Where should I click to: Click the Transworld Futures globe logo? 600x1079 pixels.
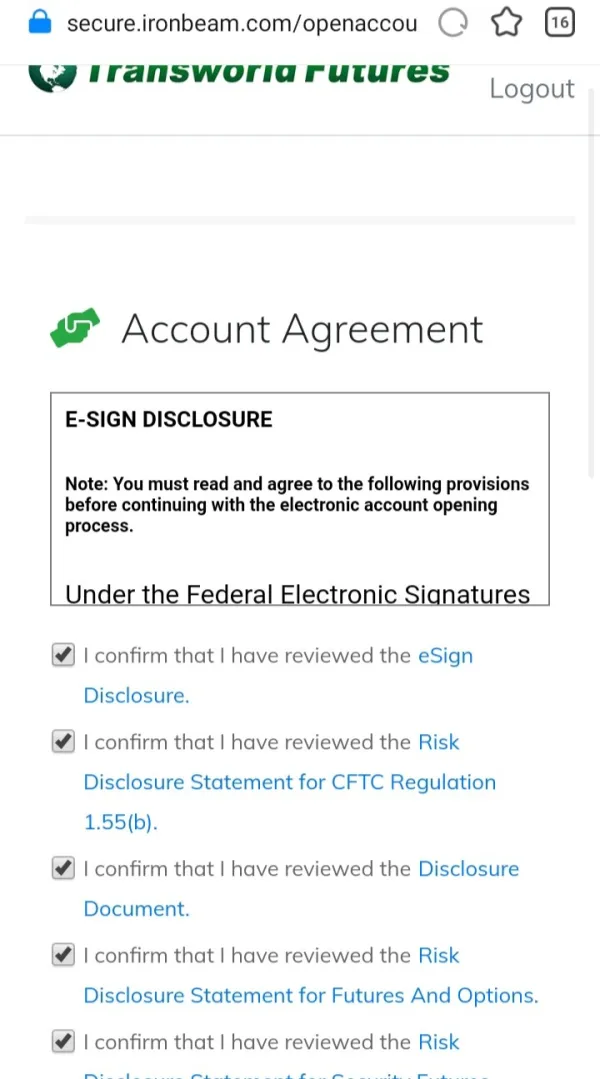[x=52, y=76]
